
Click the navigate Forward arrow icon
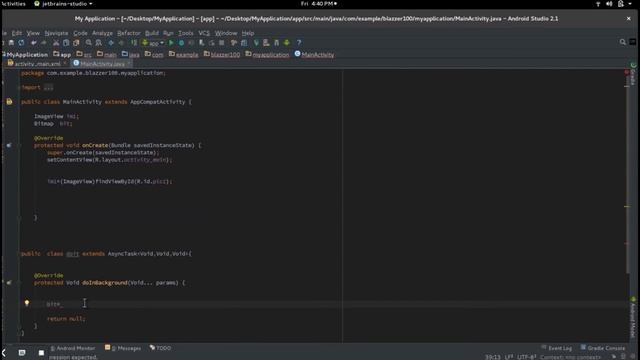pos(121,42)
